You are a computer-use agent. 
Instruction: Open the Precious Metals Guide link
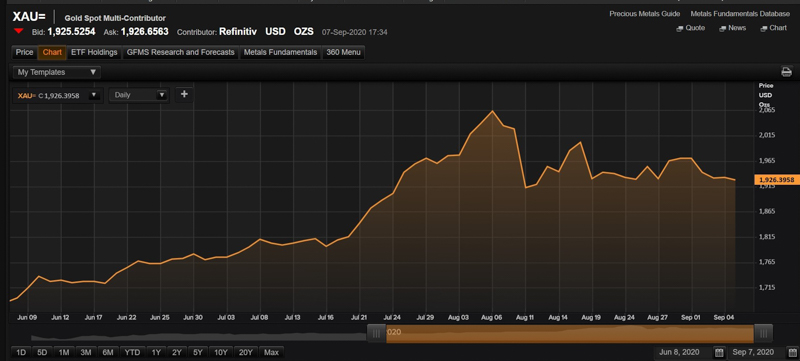coord(644,14)
